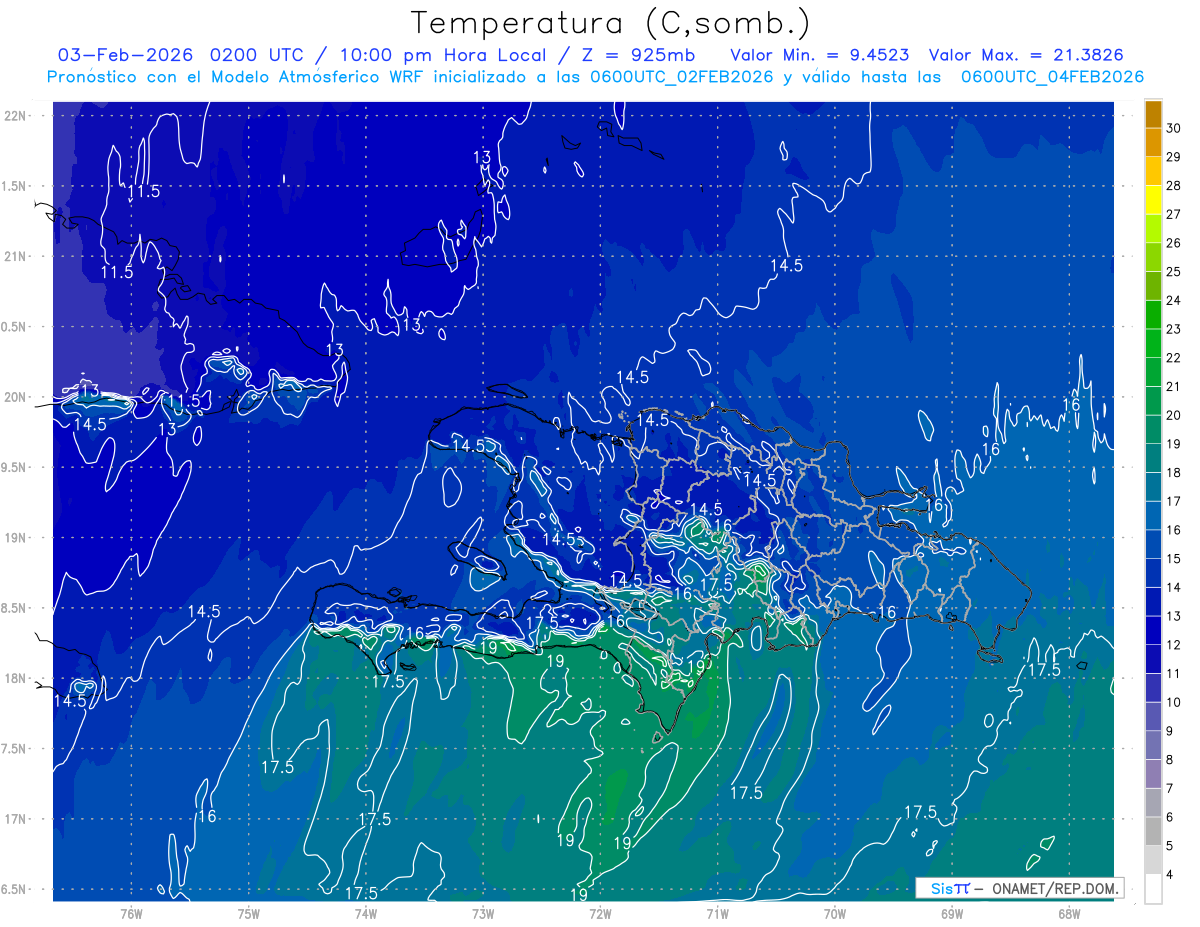Click the title "Temperatura (C,somb.)"
Viewport: 1200px width, 927px height.
610,24
